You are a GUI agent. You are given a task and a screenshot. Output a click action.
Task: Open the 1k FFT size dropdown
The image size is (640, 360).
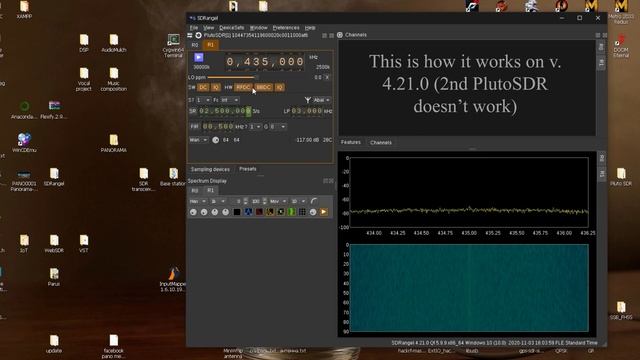[218, 201]
